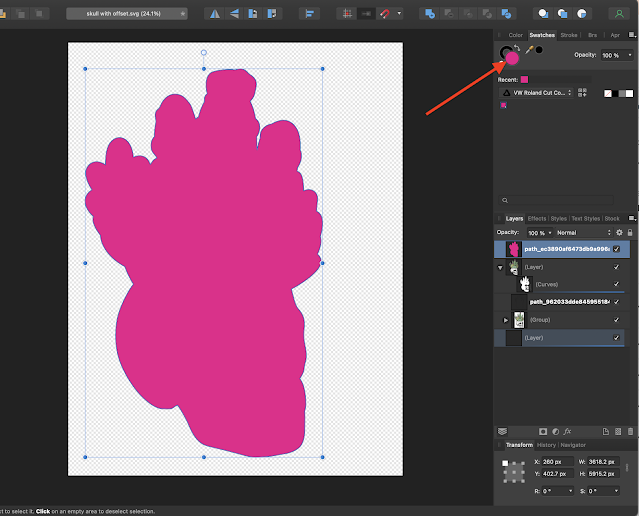Apply the None swatch
The image size is (639, 516).
pos(608,94)
